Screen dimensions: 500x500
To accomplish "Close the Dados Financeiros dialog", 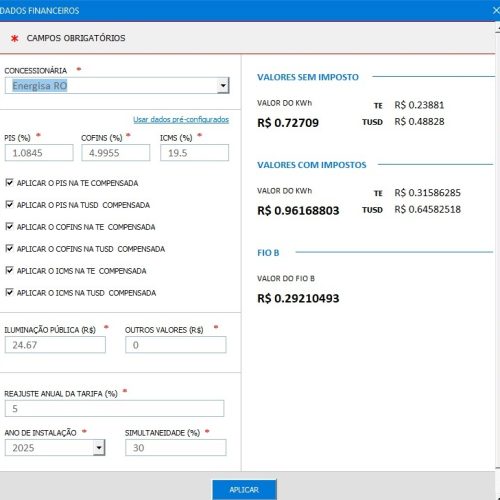I will [496, 10].
